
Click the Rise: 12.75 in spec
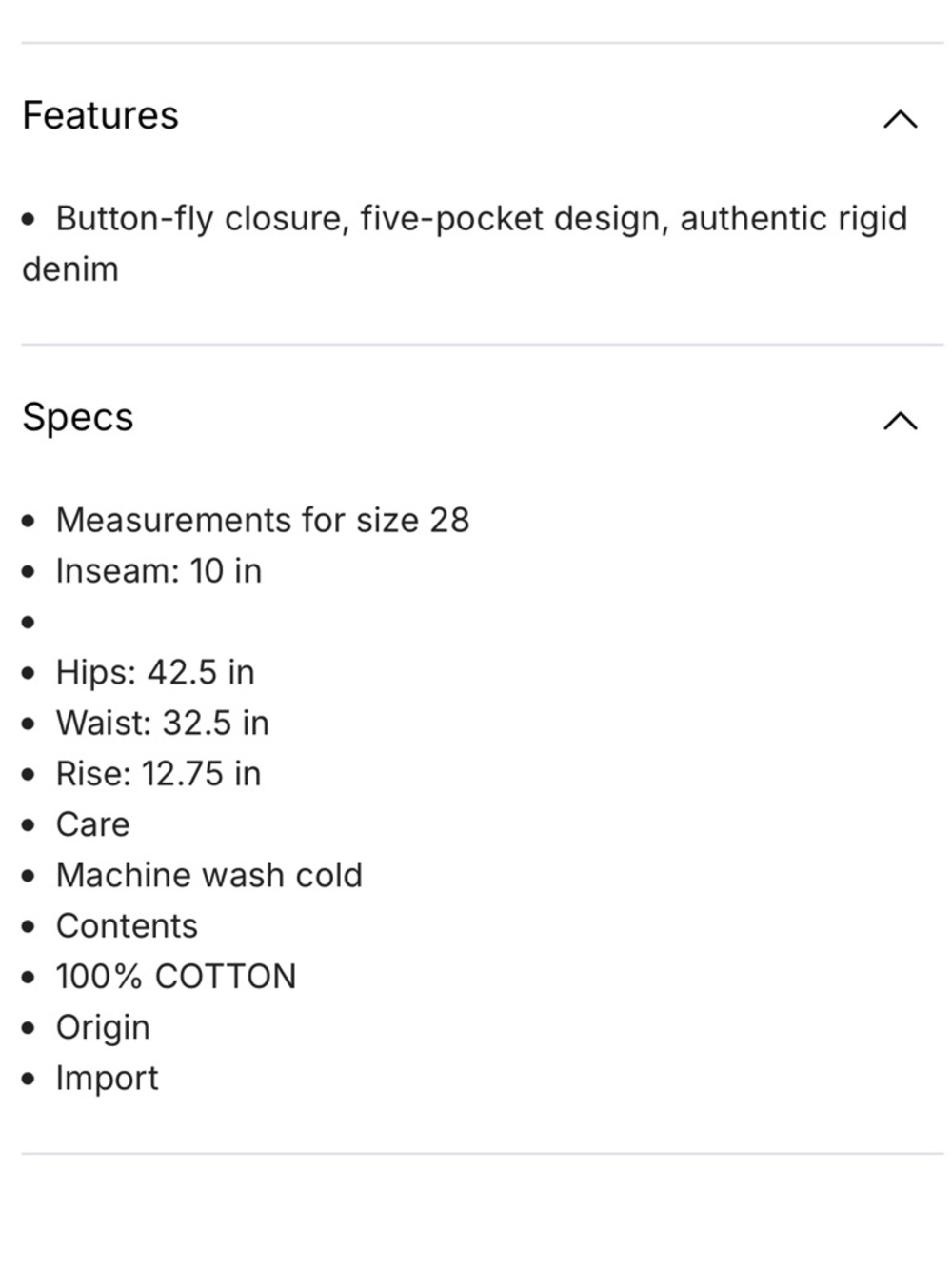[158, 774]
